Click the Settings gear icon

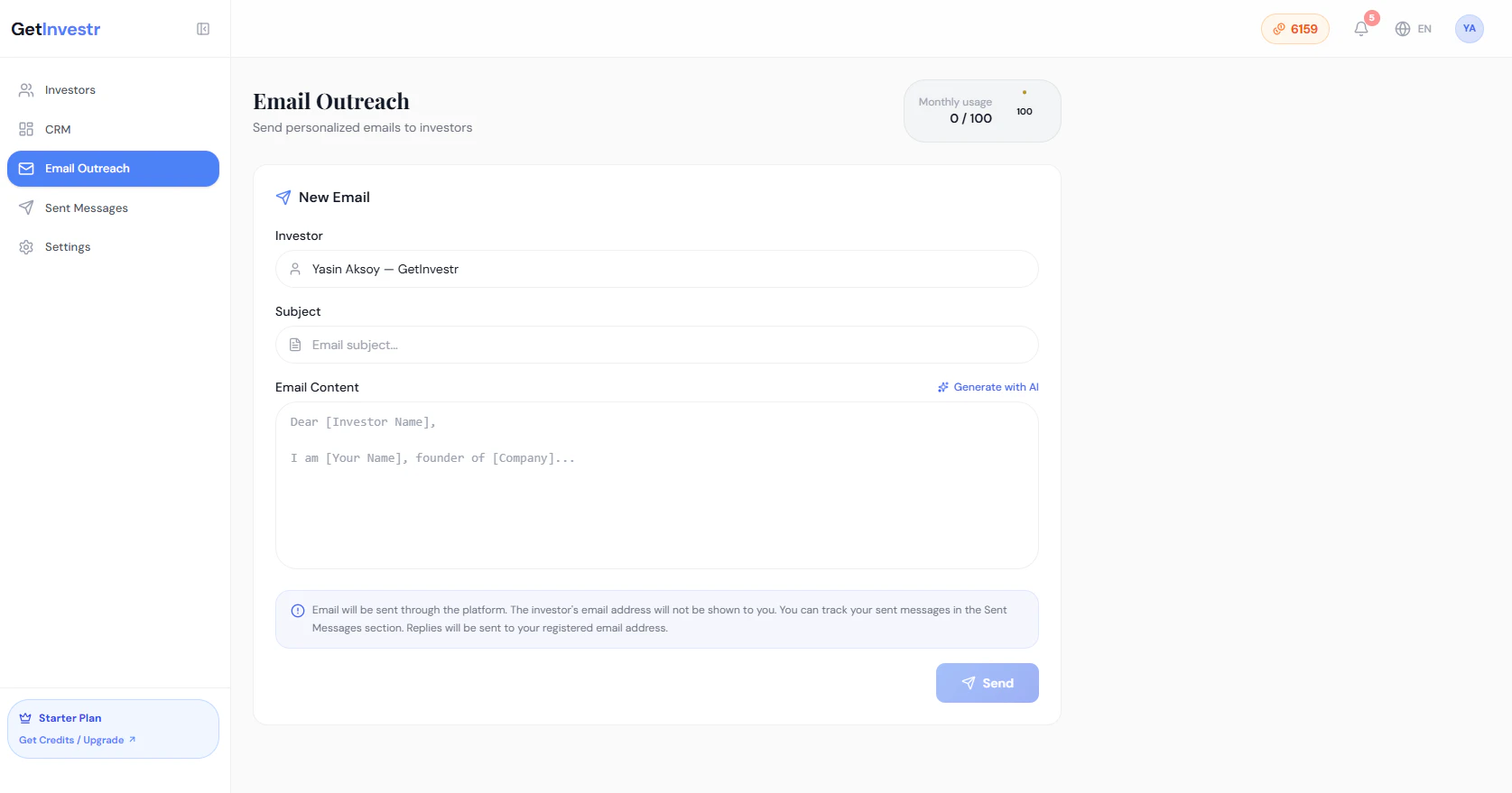click(x=26, y=247)
